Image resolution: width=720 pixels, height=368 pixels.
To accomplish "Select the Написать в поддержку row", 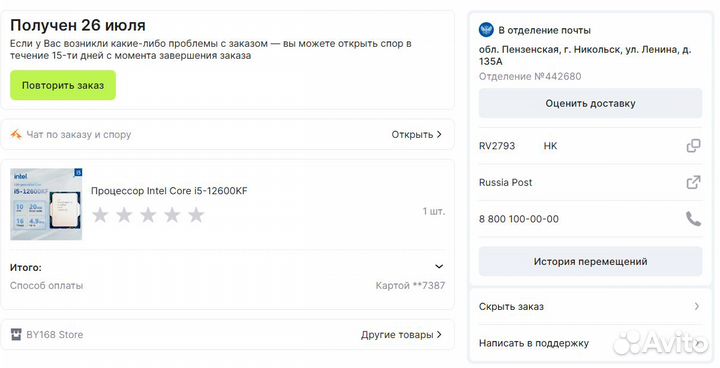I will click(591, 343).
